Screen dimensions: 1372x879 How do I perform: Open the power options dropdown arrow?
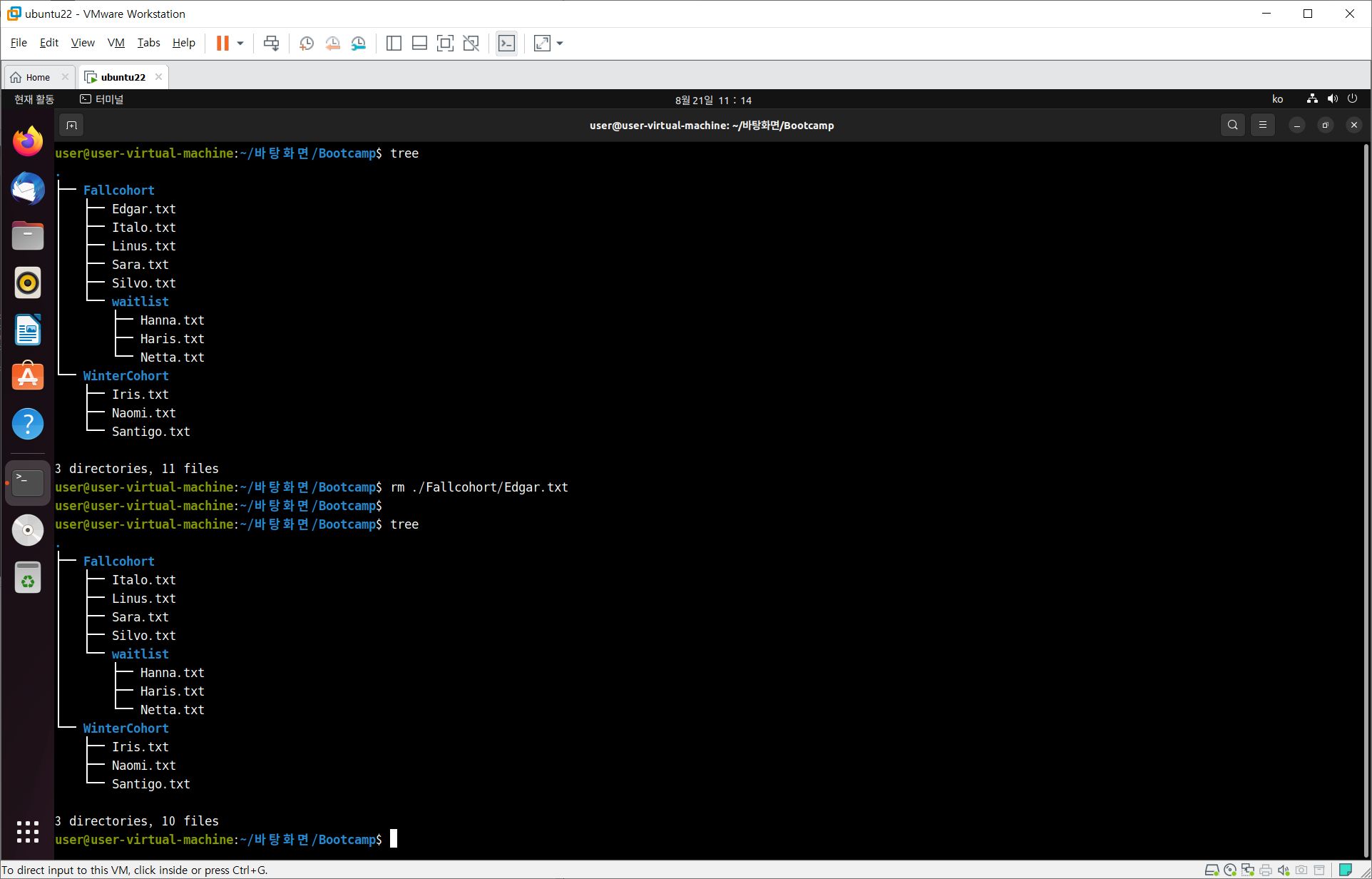240,44
